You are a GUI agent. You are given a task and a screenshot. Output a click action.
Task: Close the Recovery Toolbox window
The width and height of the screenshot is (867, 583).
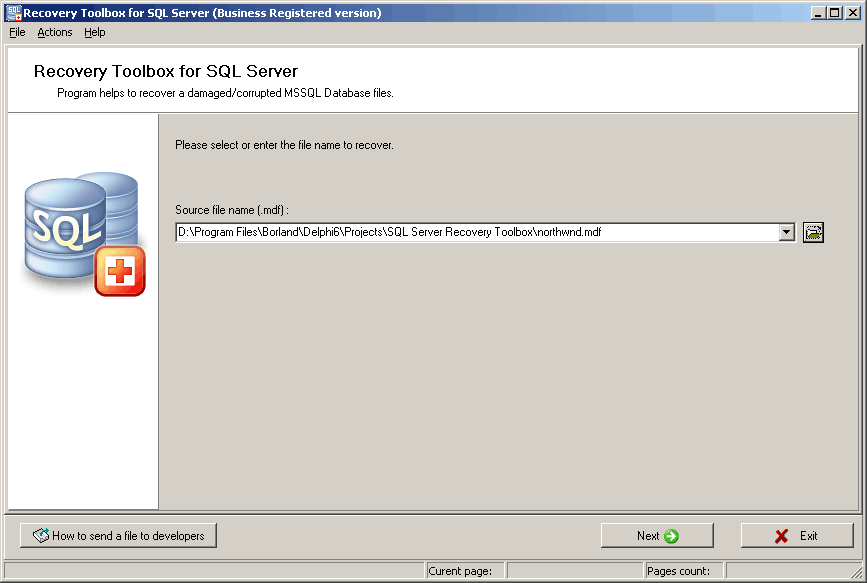853,13
